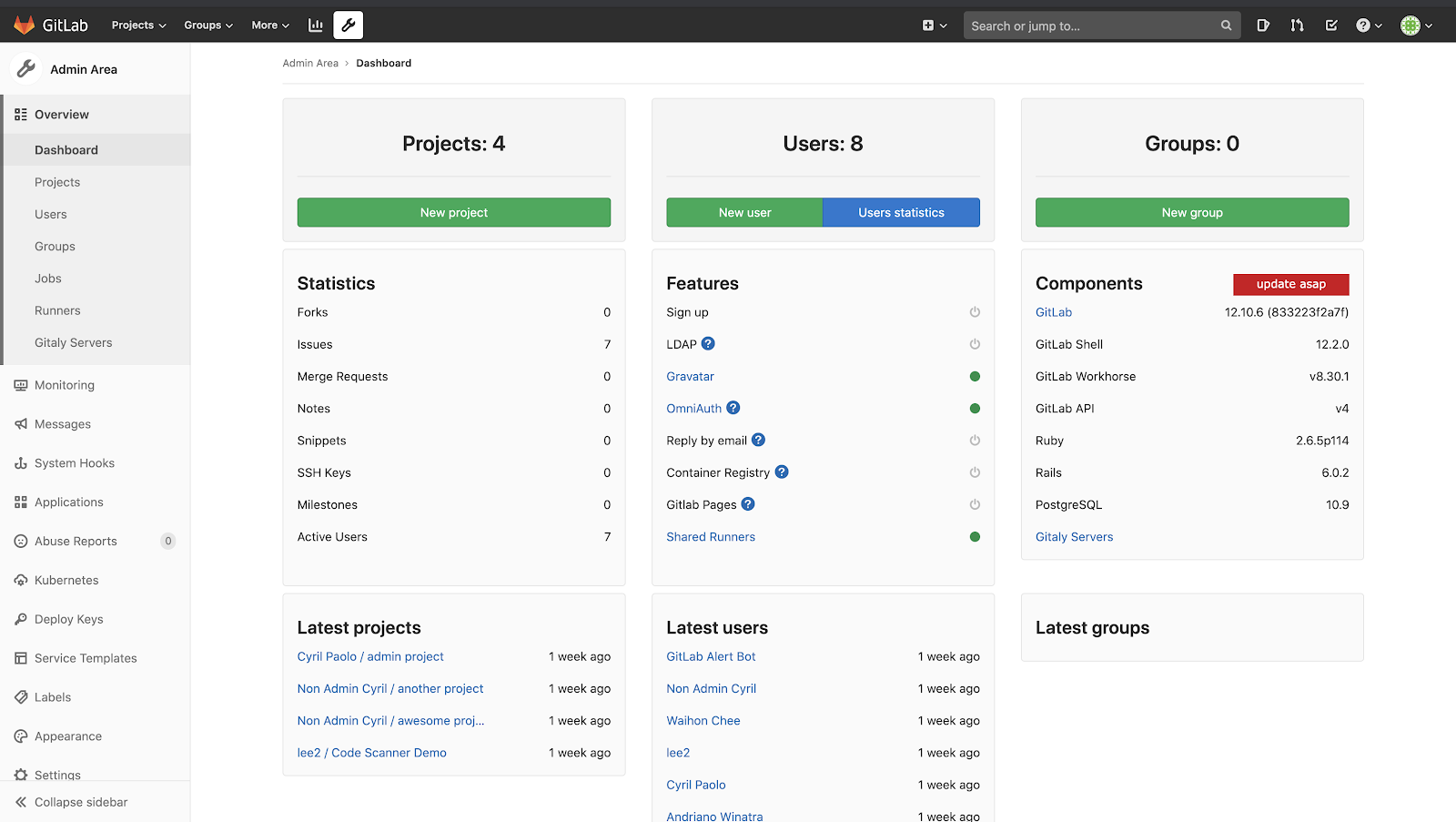Click the search magnifier icon
The width and height of the screenshot is (1456, 822).
point(1226,25)
